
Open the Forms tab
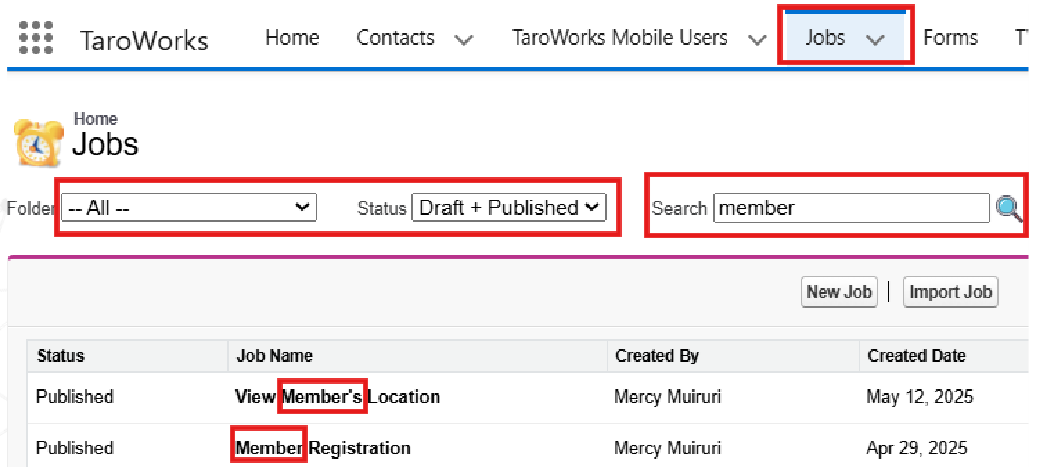point(950,38)
